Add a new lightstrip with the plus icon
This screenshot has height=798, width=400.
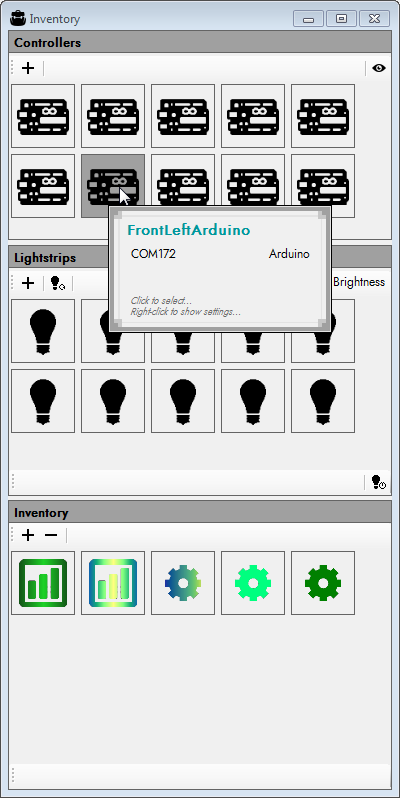coord(28,283)
